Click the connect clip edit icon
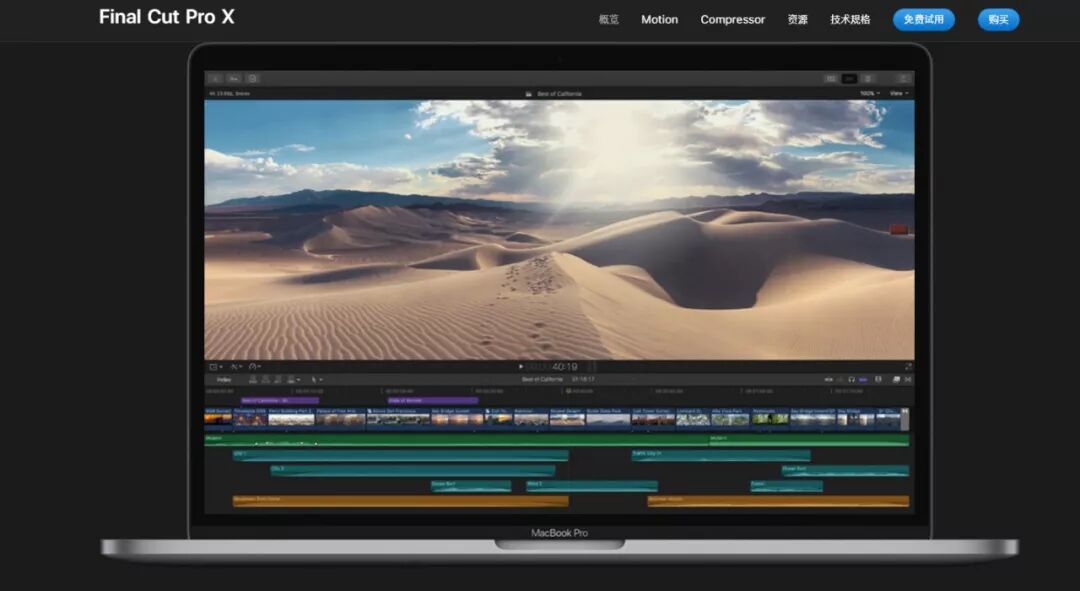 (253, 380)
